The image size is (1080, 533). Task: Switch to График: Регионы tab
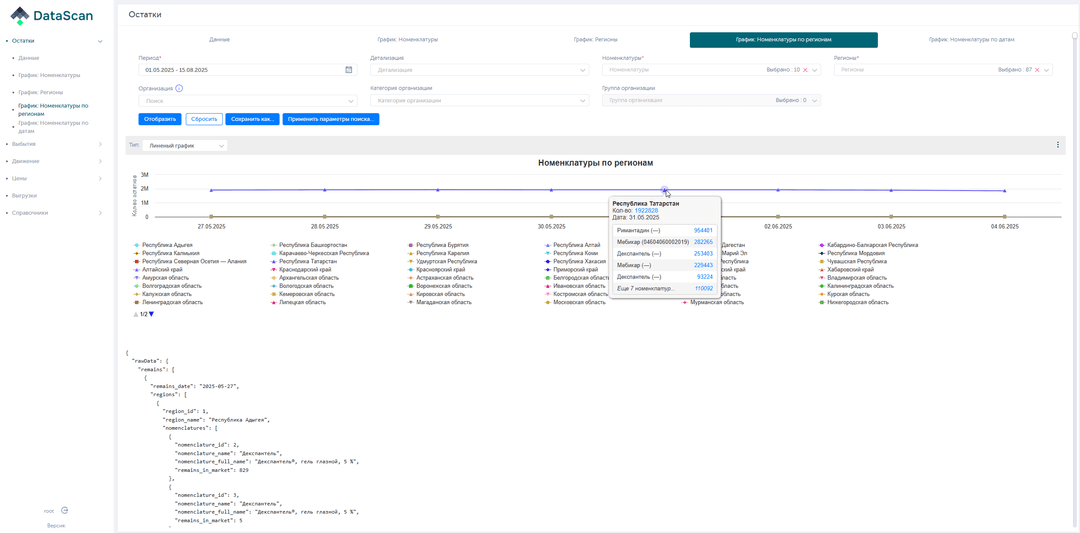coord(595,40)
